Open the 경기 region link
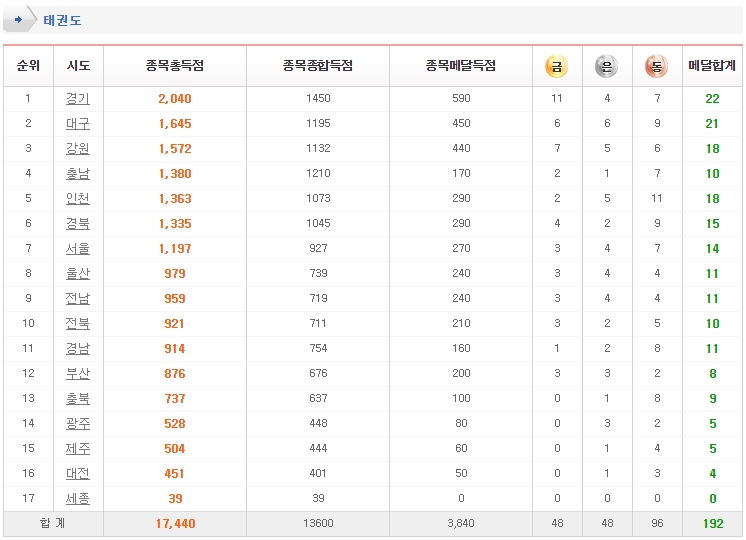Image resolution: width=746 pixels, height=540 pixels. pos(78,98)
